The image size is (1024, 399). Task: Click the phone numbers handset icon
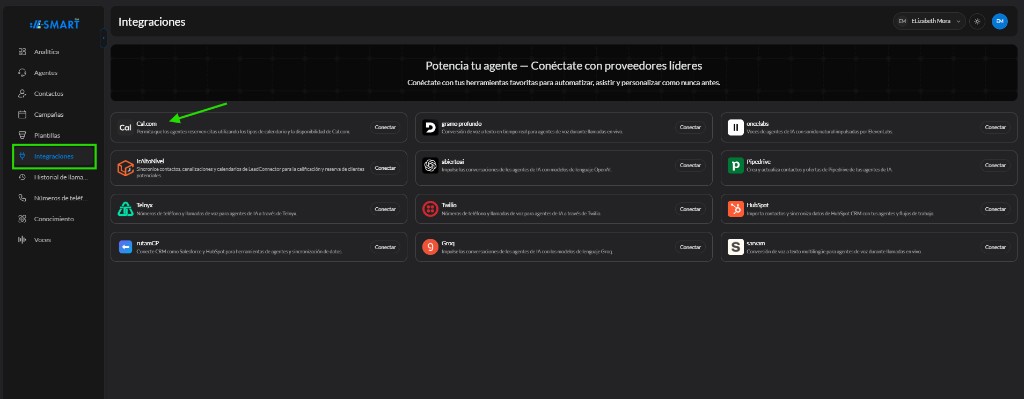click(22, 198)
